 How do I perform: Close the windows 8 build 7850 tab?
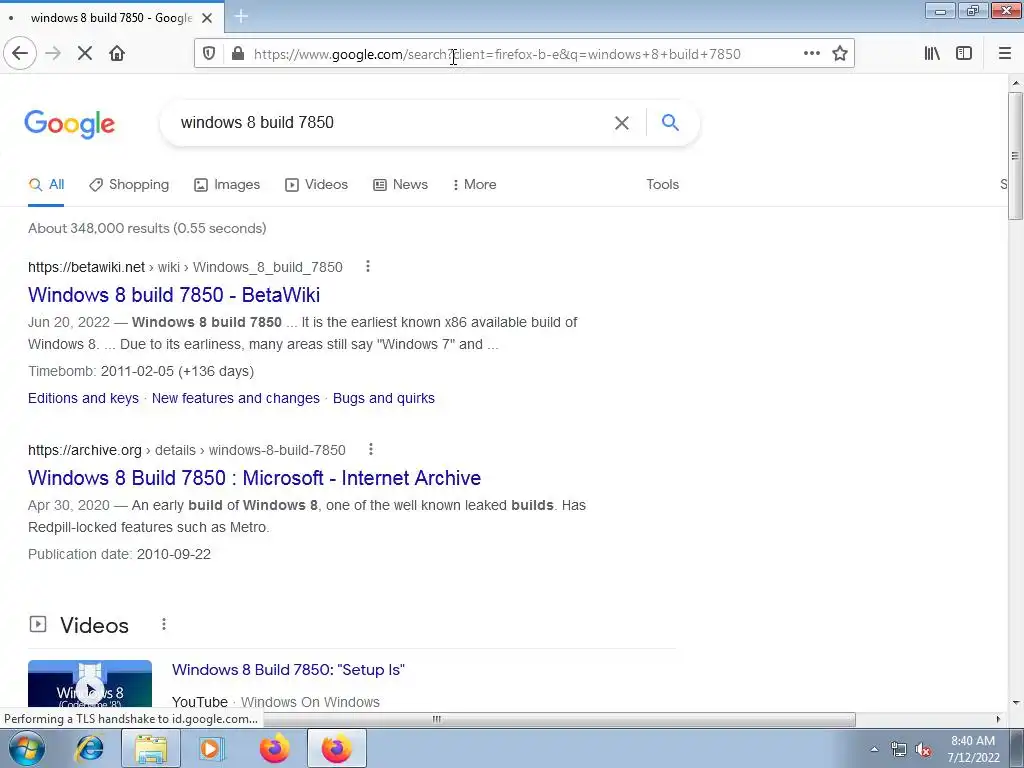point(207,18)
